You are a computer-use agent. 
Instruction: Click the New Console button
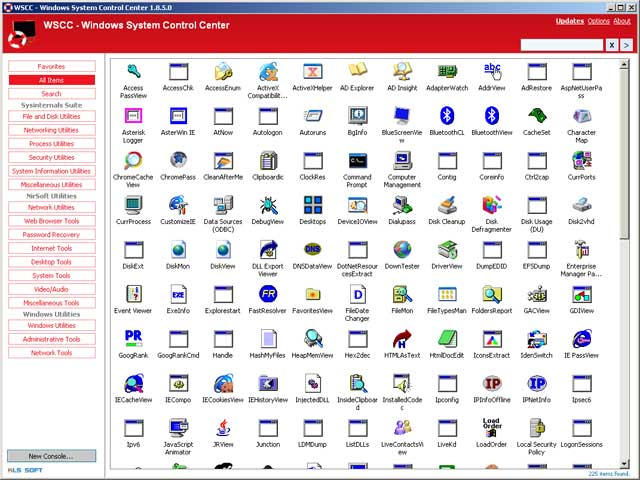pyautogui.click(x=52, y=456)
